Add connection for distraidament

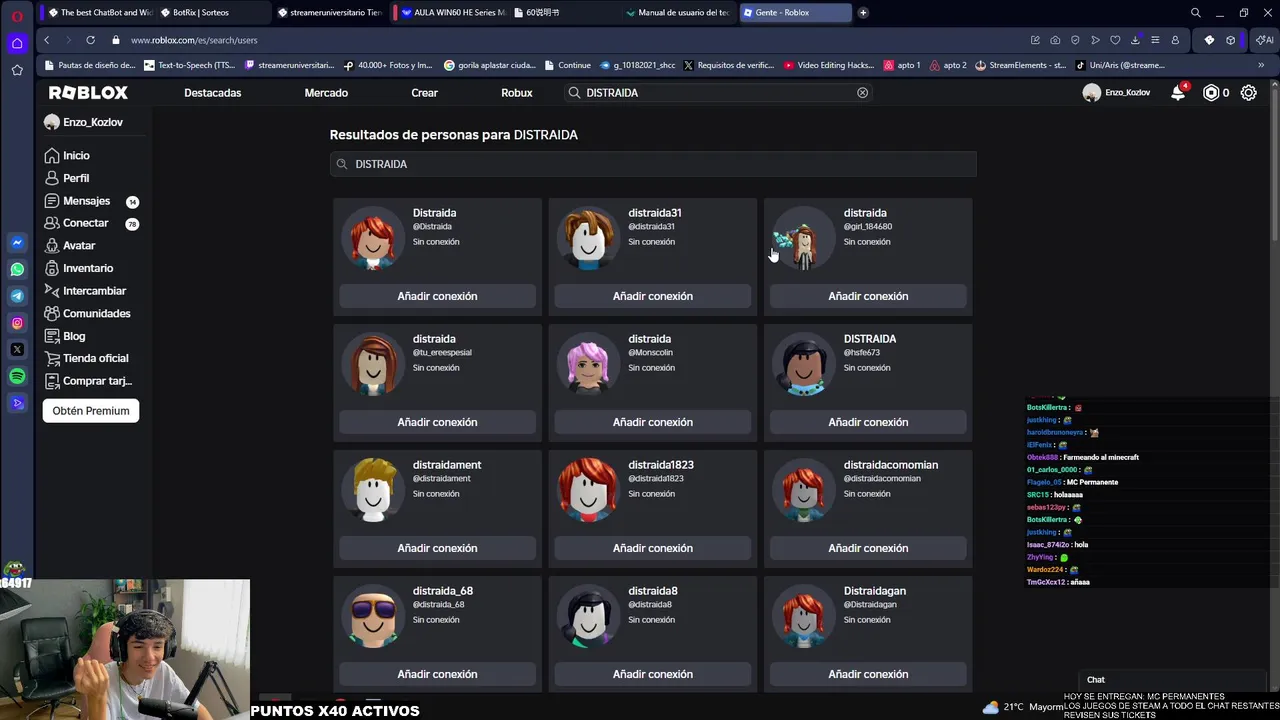(437, 548)
